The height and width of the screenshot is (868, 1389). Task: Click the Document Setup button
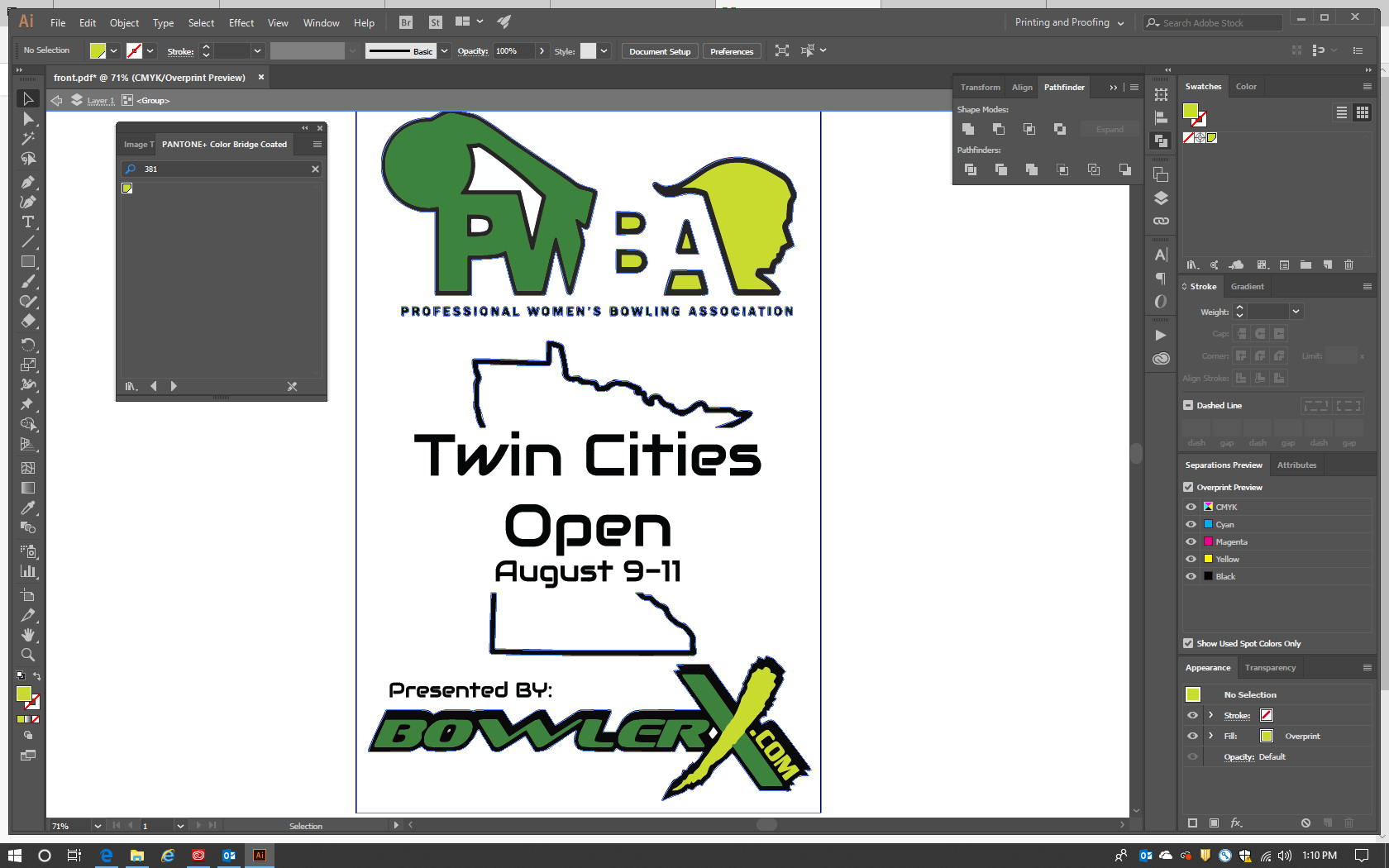(x=659, y=50)
